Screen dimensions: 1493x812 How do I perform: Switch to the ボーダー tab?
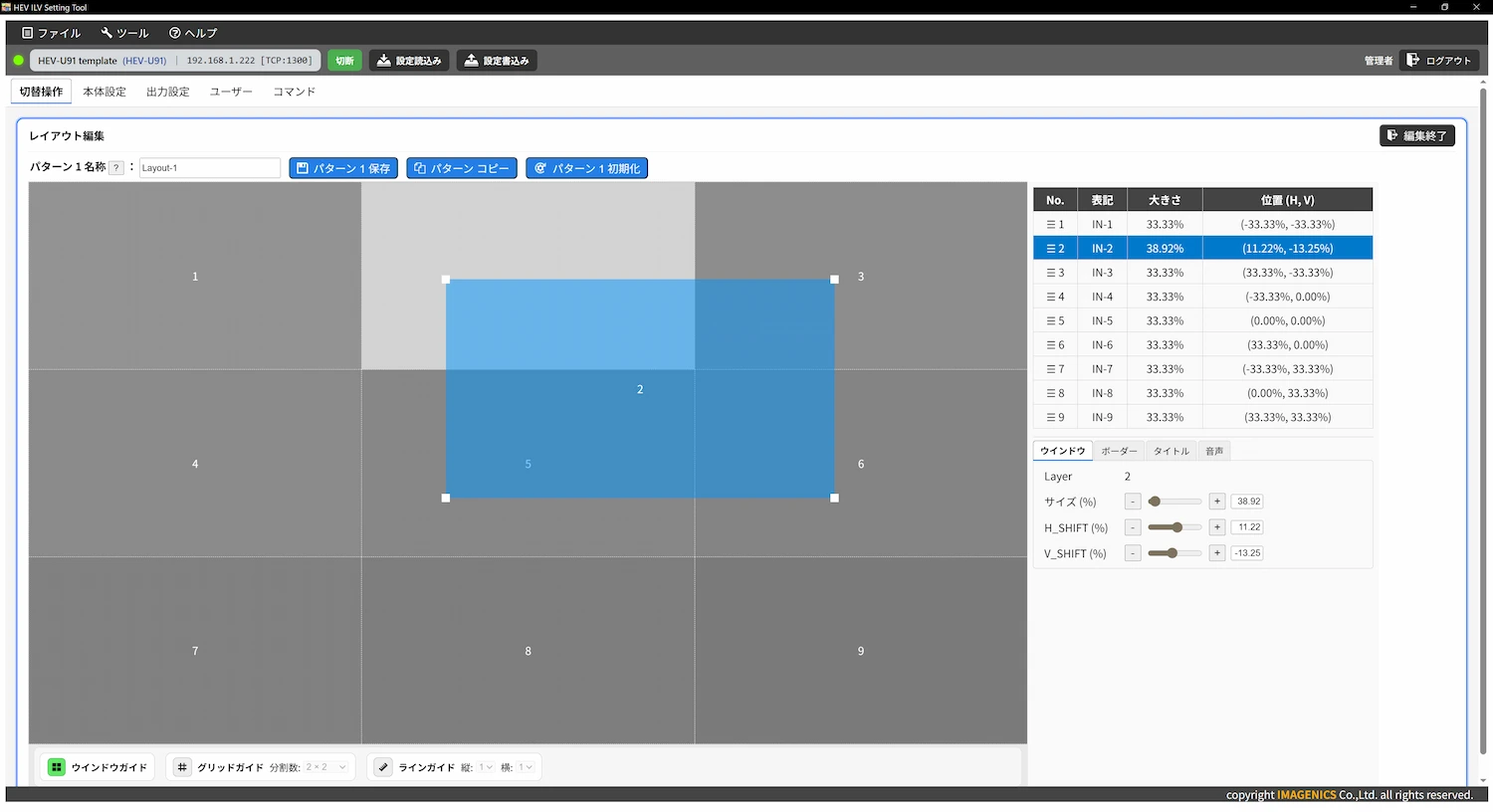tap(1119, 452)
